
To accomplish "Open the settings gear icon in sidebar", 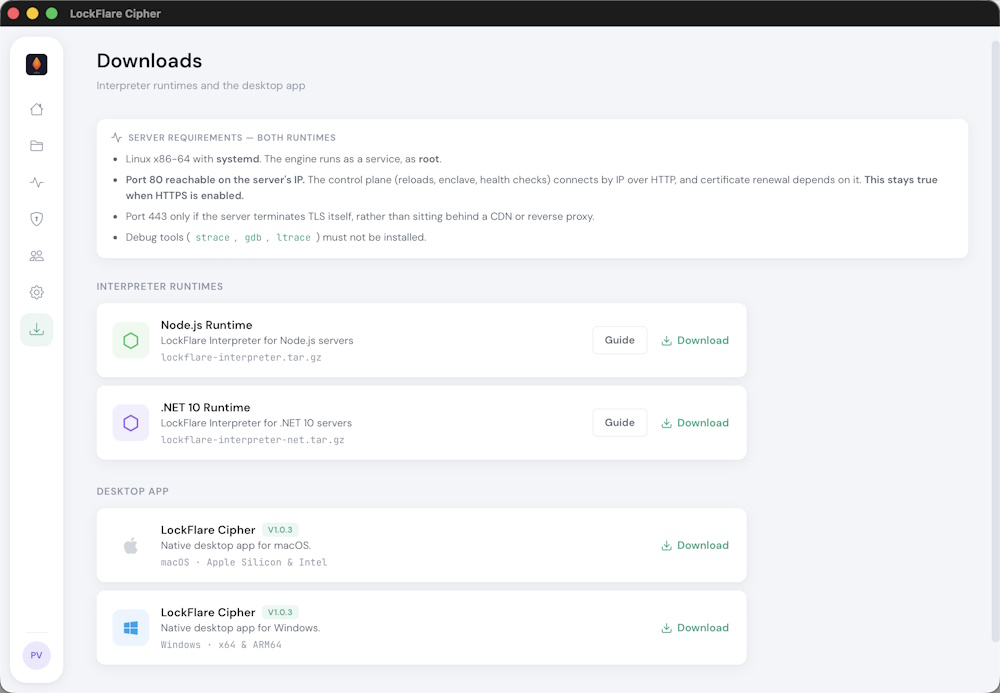I will (36, 293).
